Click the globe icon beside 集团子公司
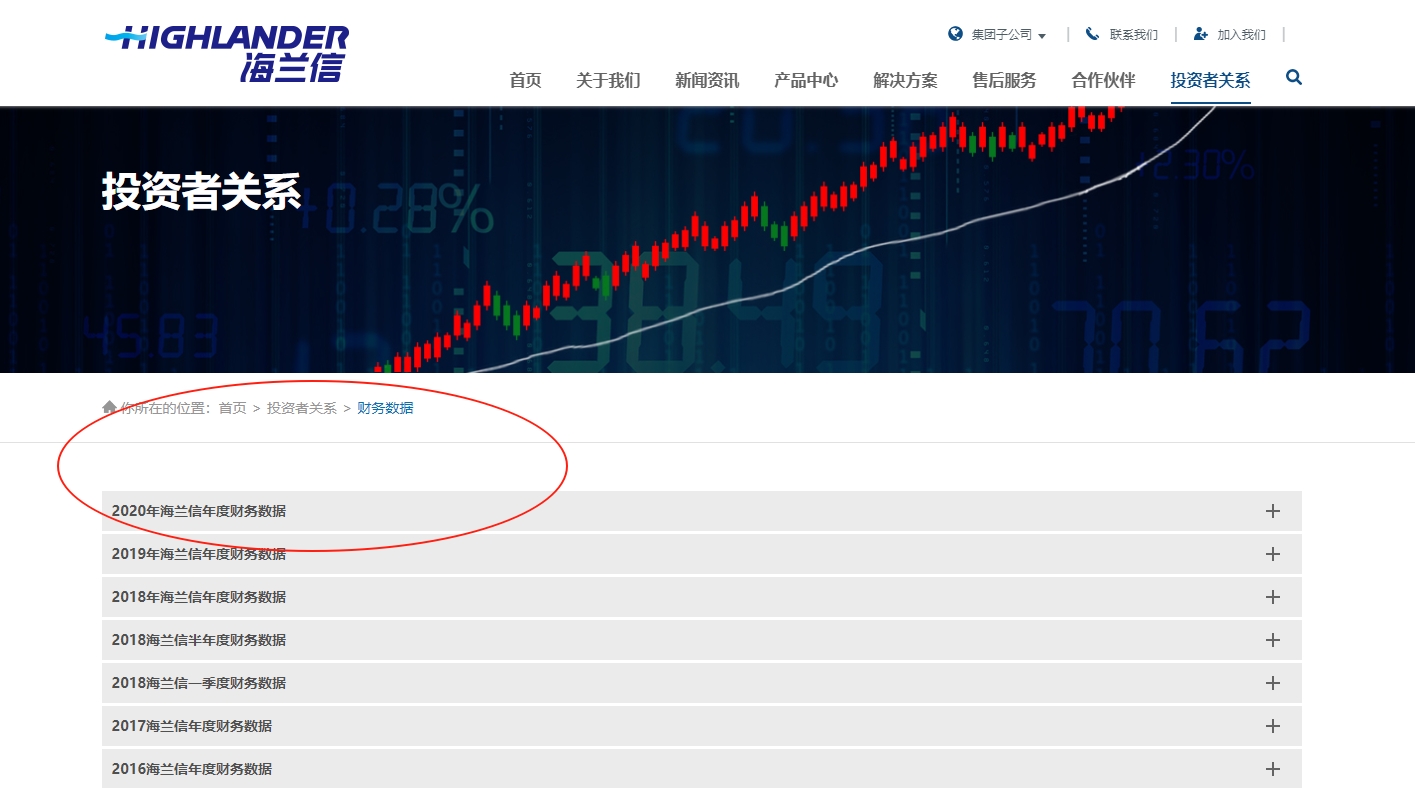This screenshot has width=1415, height=788. tap(955, 34)
